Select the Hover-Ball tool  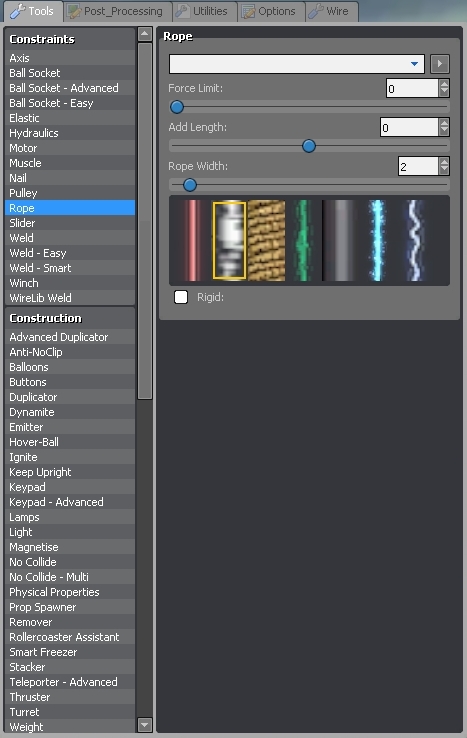pyautogui.click(x=70, y=442)
